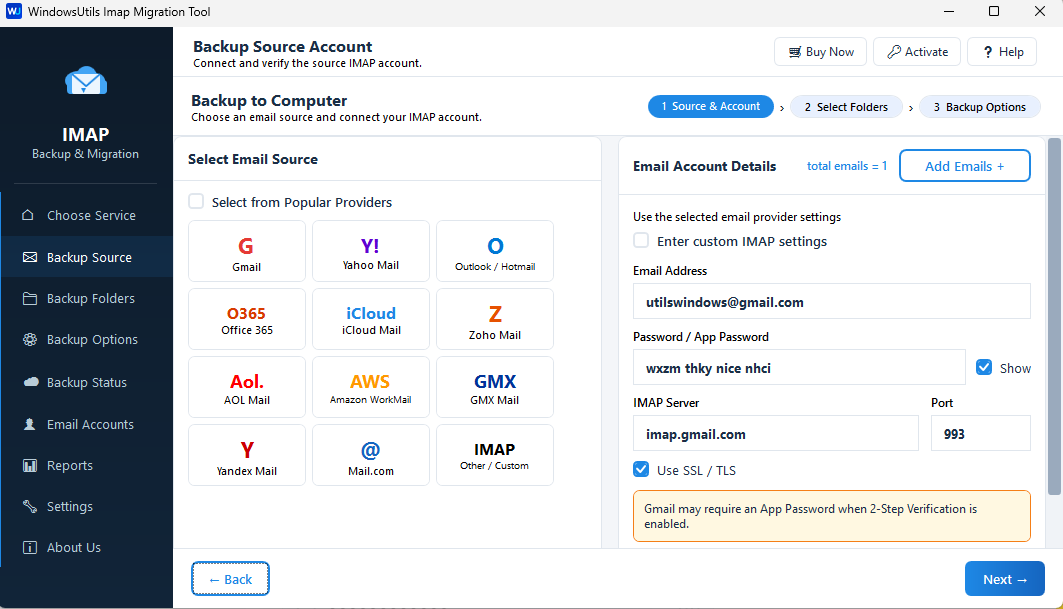Click the Gmail App Password notice text
This screenshot has height=609, width=1063.
coord(811,516)
